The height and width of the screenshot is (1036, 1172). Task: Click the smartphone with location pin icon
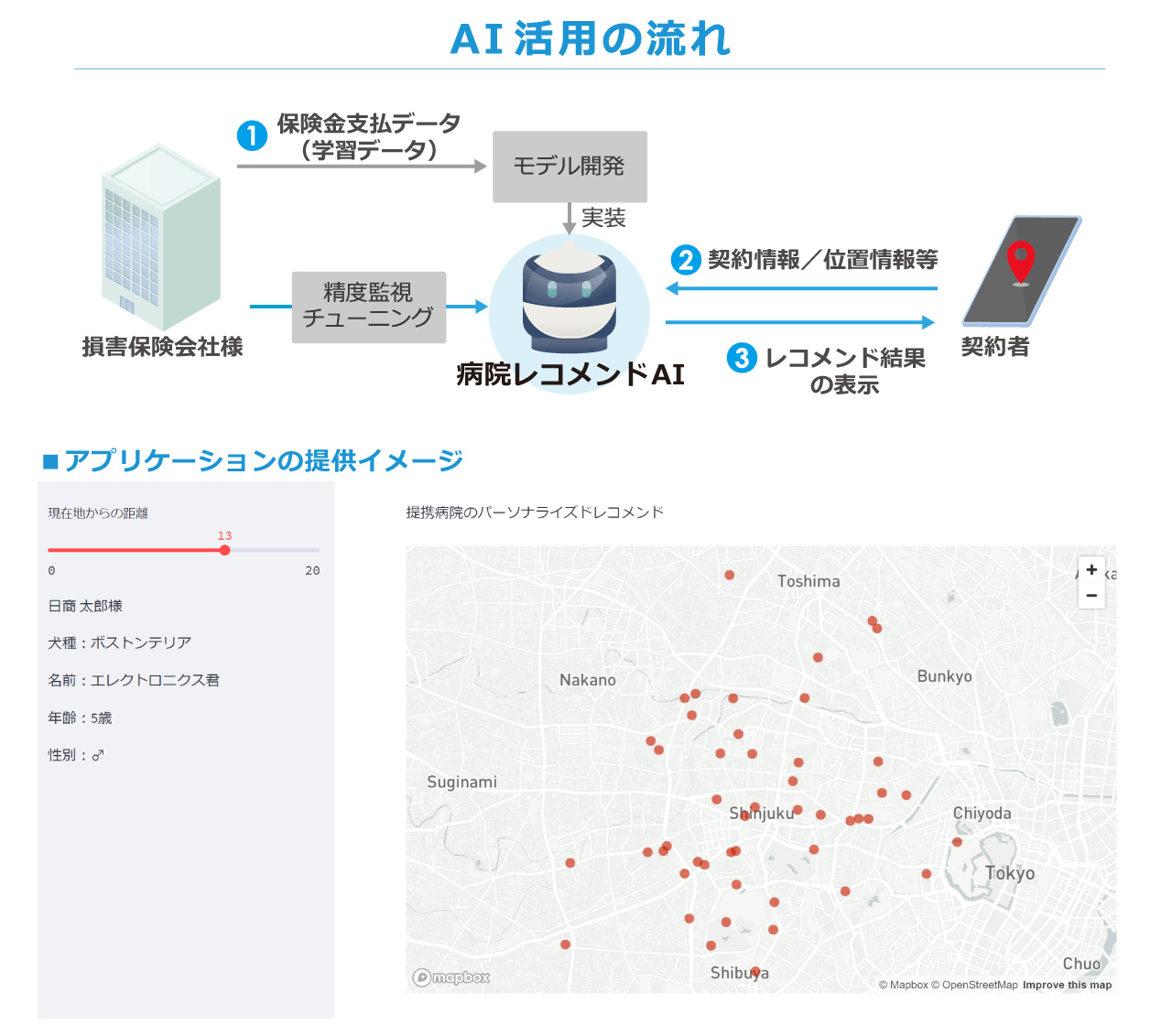point(1022,271)
